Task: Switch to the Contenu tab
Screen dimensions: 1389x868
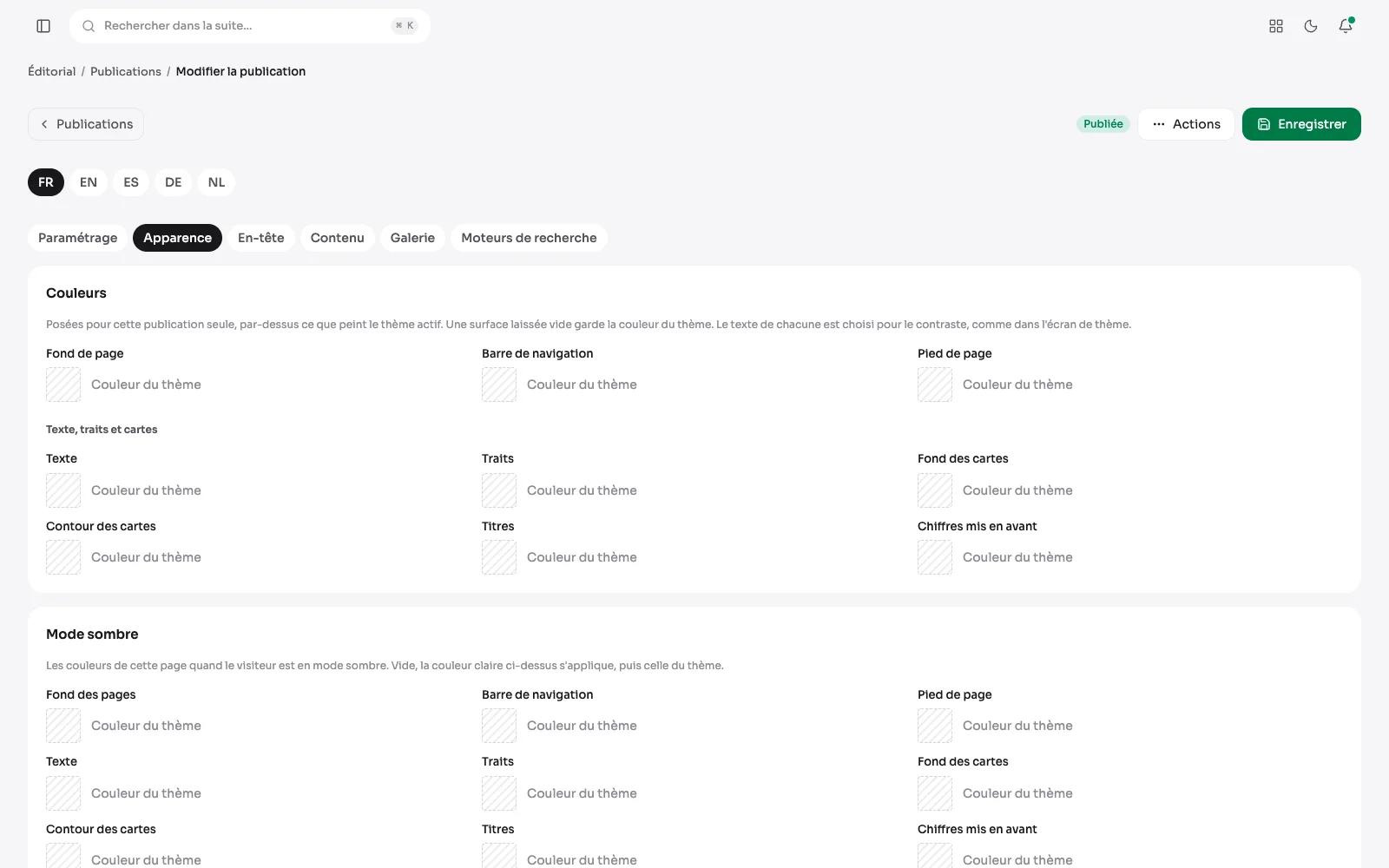Action: pos(338,238)
